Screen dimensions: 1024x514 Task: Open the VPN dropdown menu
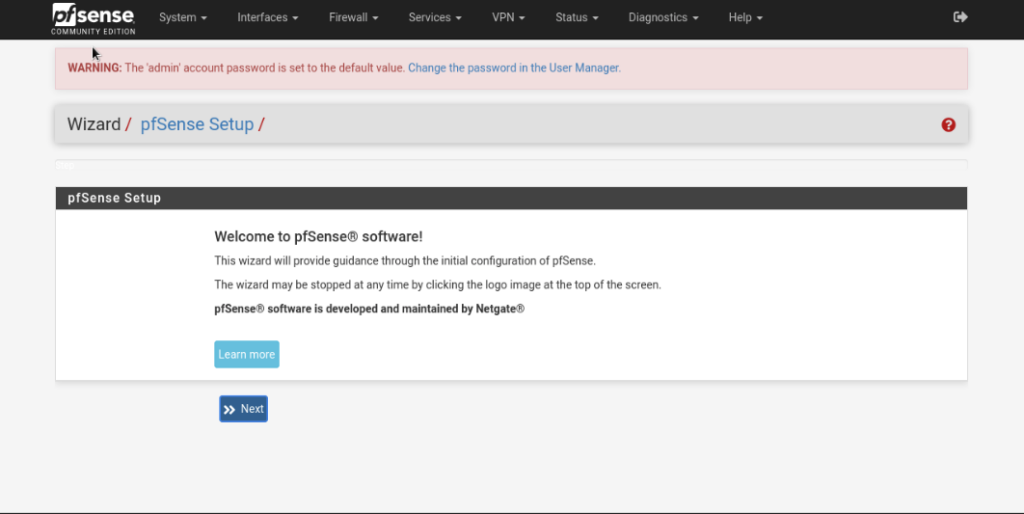click(508, 18)
